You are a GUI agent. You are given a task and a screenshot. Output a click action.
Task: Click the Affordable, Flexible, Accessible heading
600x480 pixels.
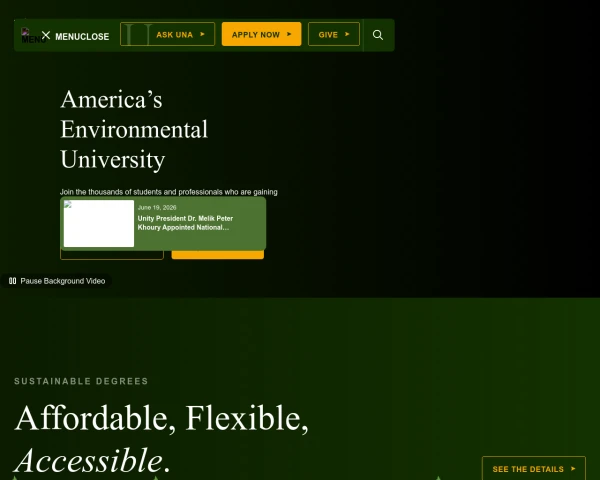click(161, 438)
